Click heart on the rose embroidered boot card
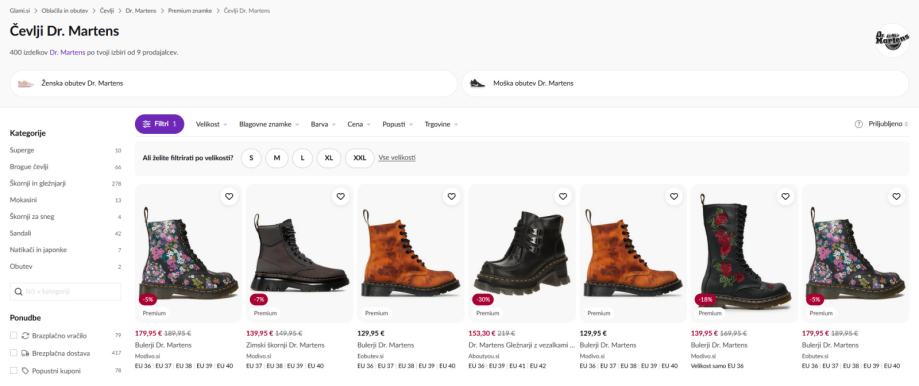919x386 pixels. click(x=785, y=197)
